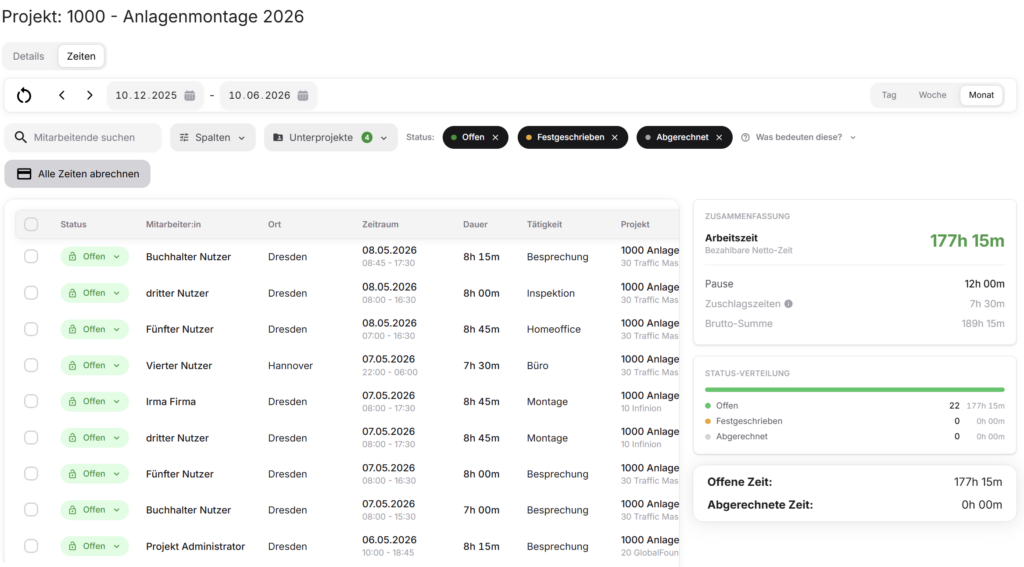
Task: Select the Woche view
Action: point(932,95)
